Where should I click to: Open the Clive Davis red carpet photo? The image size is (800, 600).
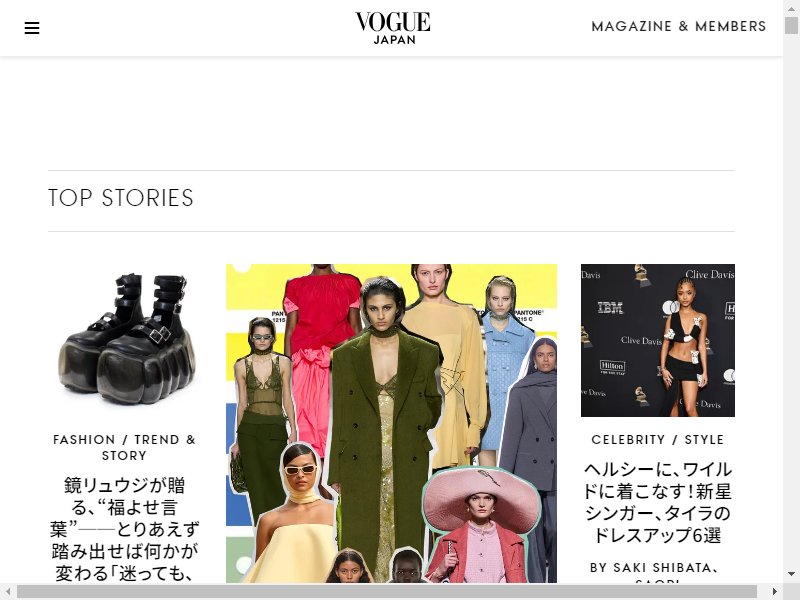658,340
